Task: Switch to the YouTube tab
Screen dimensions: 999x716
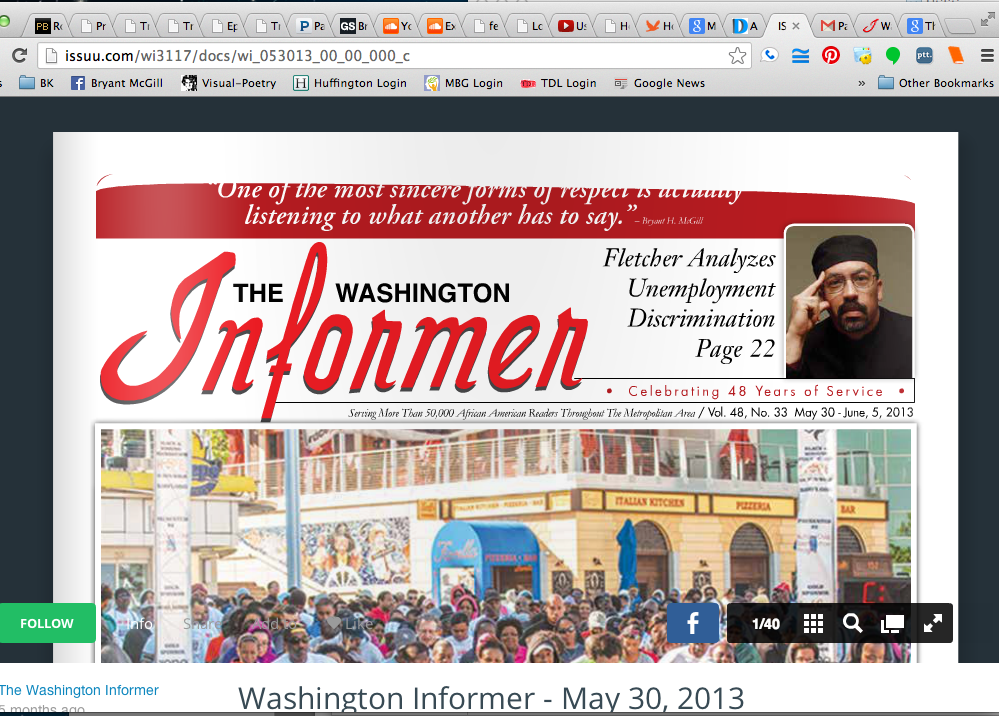Action: click(x=572, y=26)
